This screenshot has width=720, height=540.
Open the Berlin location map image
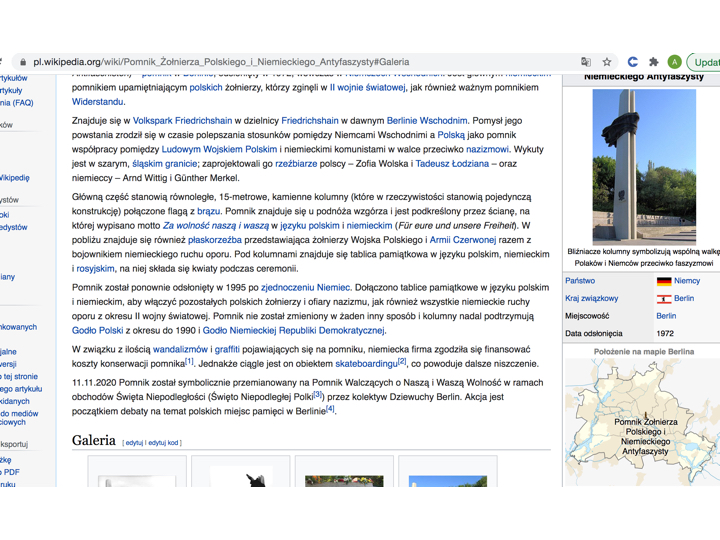[x=642, y=422]
